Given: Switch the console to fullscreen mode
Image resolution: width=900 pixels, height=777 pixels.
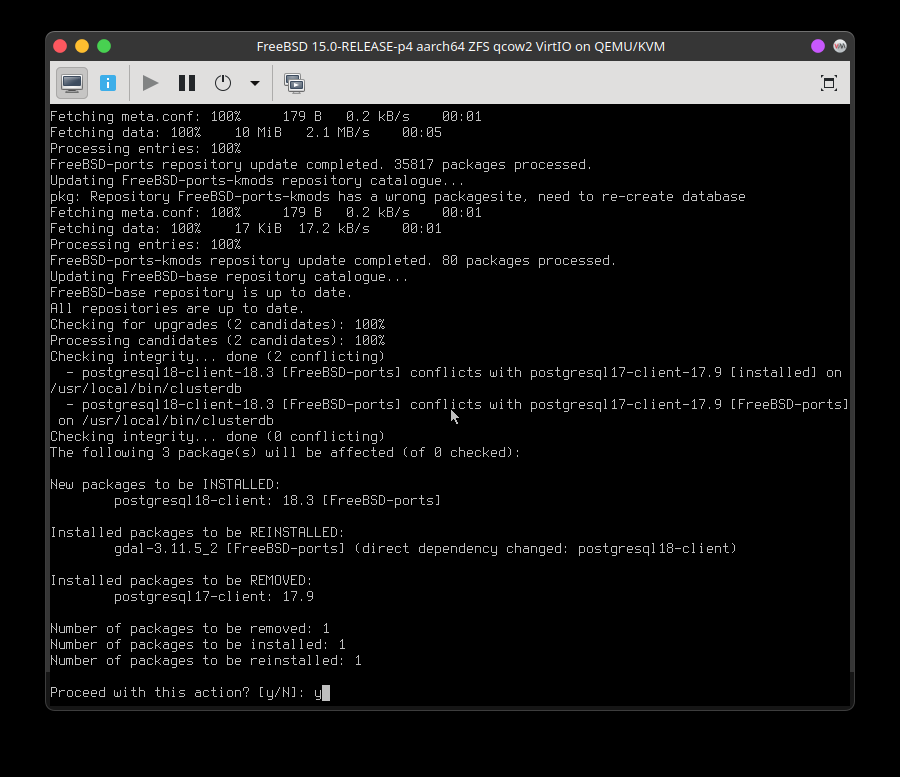Looking at the screenshot, I should [x=828, y=83].
